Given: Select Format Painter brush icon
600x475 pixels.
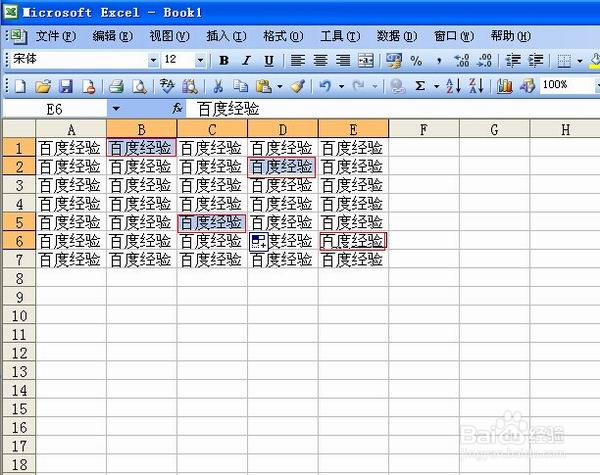Looking at the screenshot, I should [x=298, y=86].
